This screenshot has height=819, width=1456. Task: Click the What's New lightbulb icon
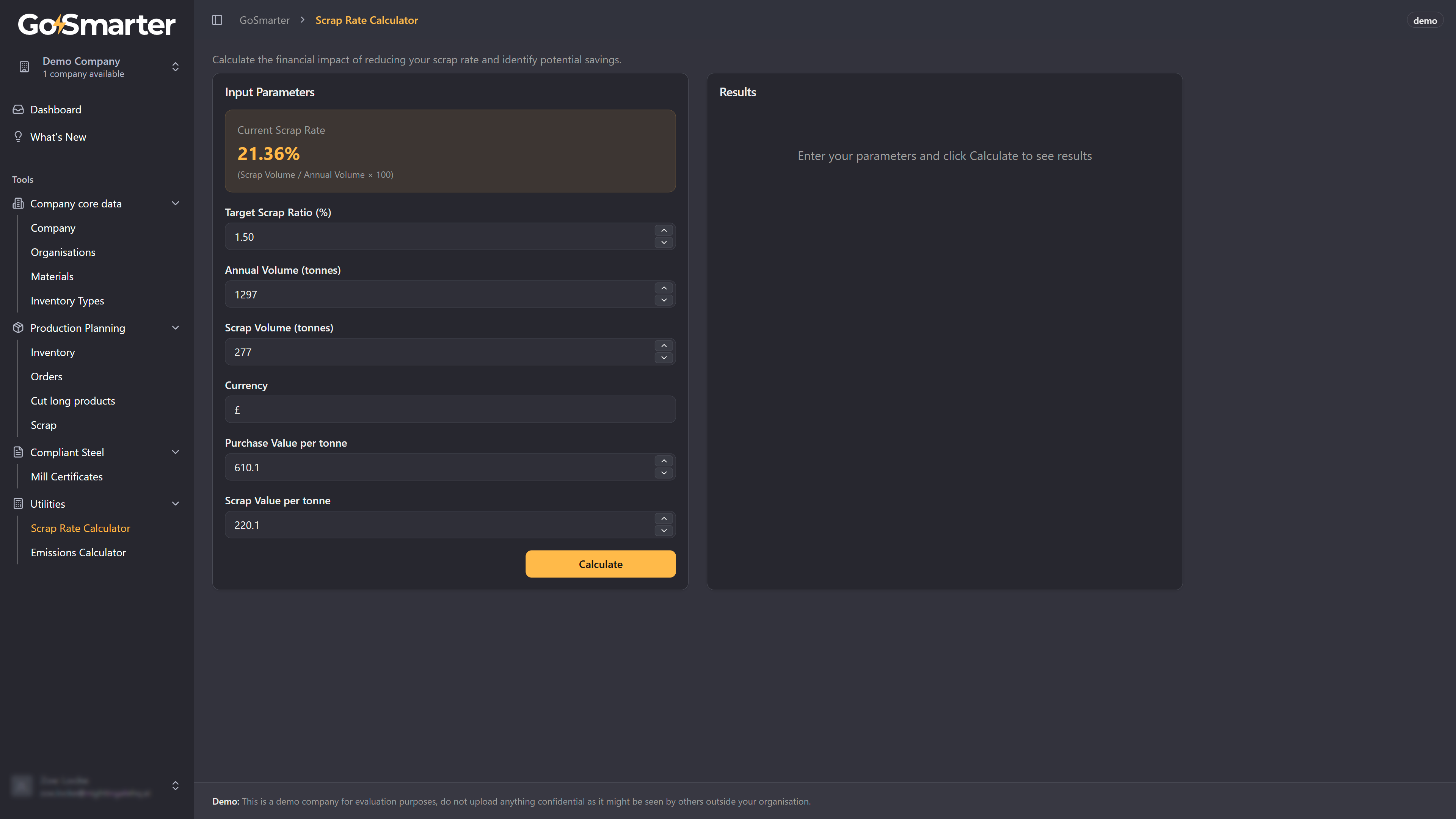18,137
